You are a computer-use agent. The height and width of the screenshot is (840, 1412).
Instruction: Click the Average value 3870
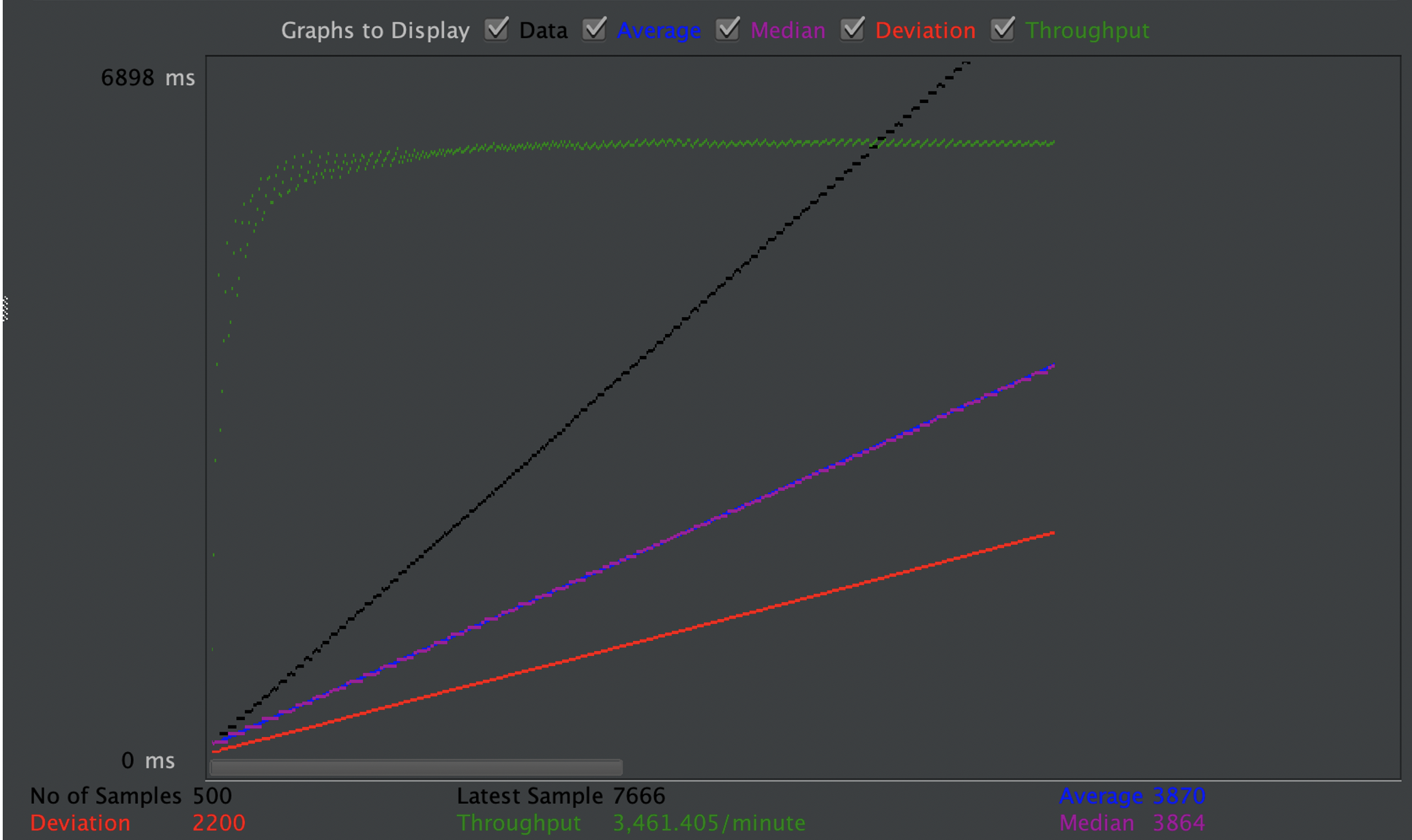tap(1179, 796)
